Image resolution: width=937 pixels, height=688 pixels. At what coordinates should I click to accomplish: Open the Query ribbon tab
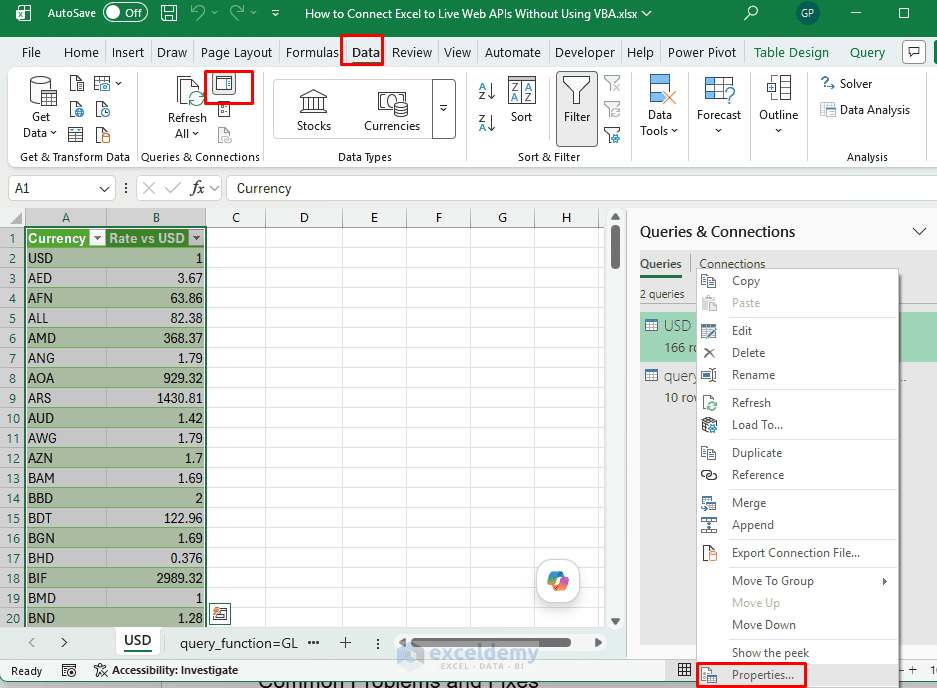[867, 53]
